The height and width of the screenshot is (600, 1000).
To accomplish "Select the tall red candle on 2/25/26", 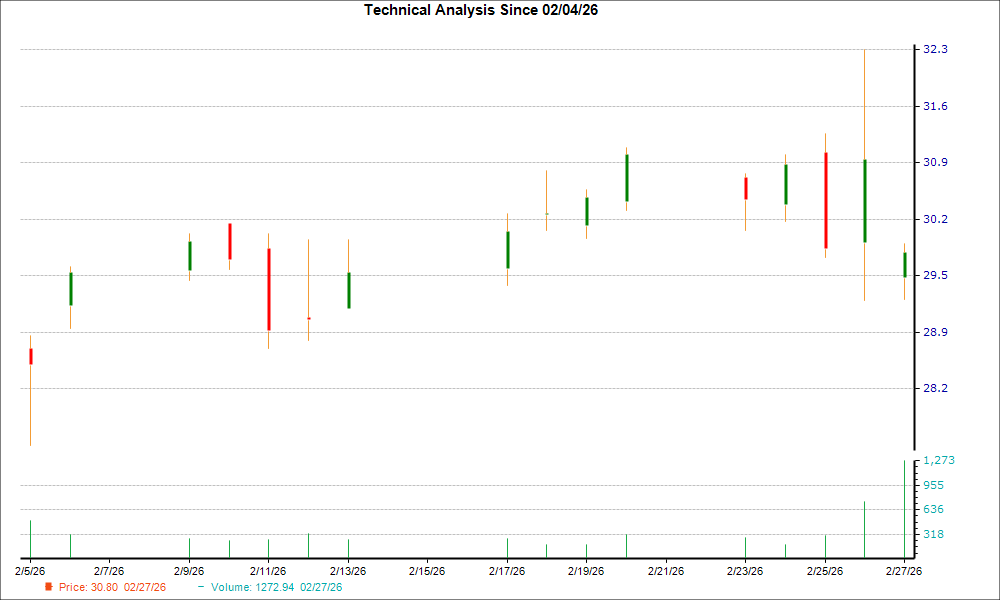I will (825, 200).
